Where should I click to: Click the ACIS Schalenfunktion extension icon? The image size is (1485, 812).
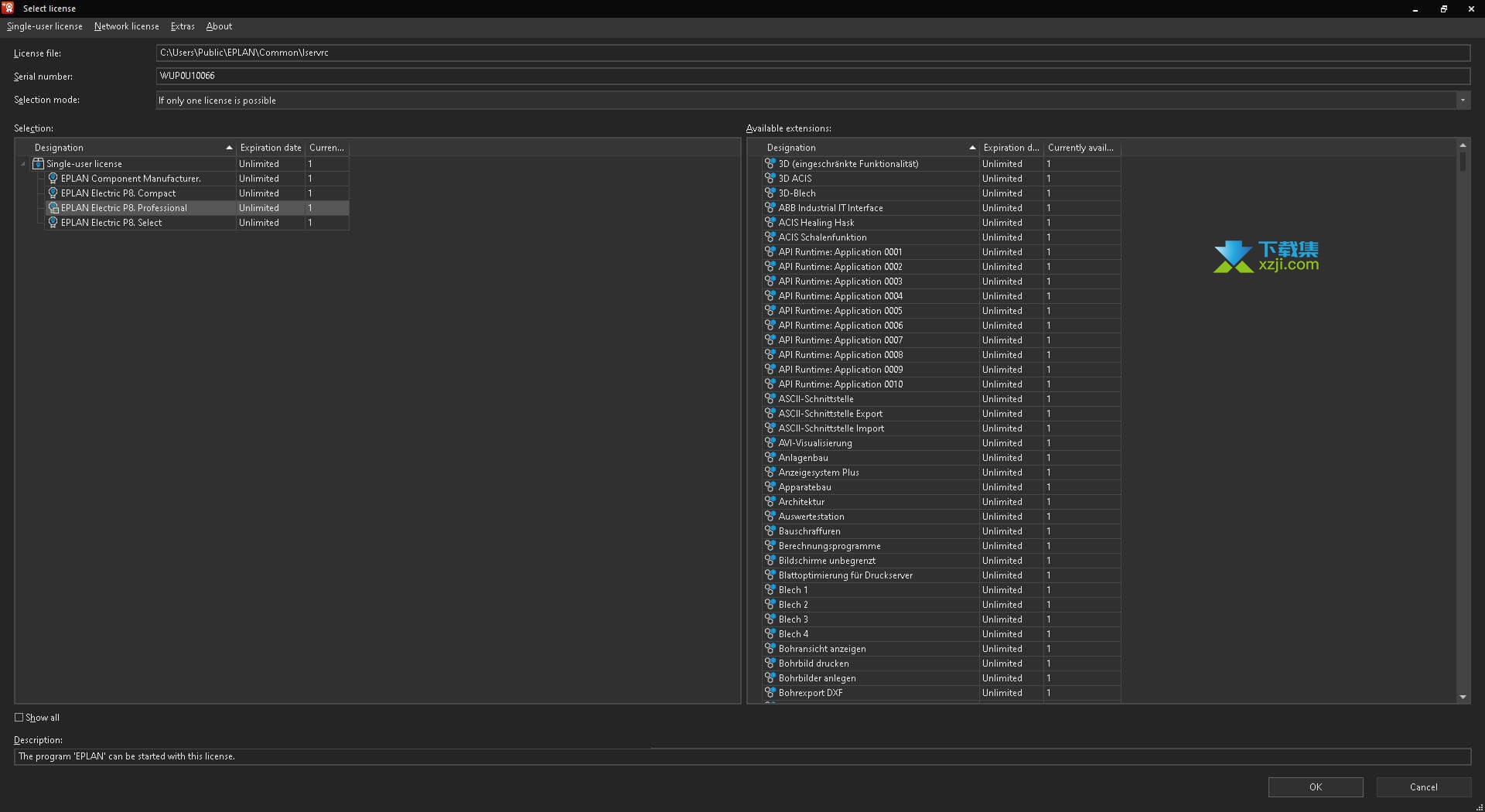point(770,237)
